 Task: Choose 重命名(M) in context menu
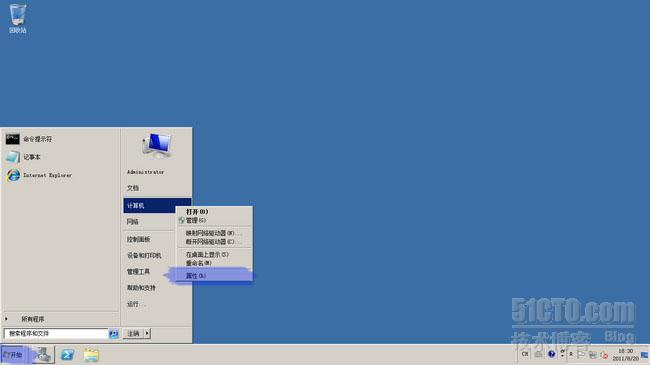214,263
